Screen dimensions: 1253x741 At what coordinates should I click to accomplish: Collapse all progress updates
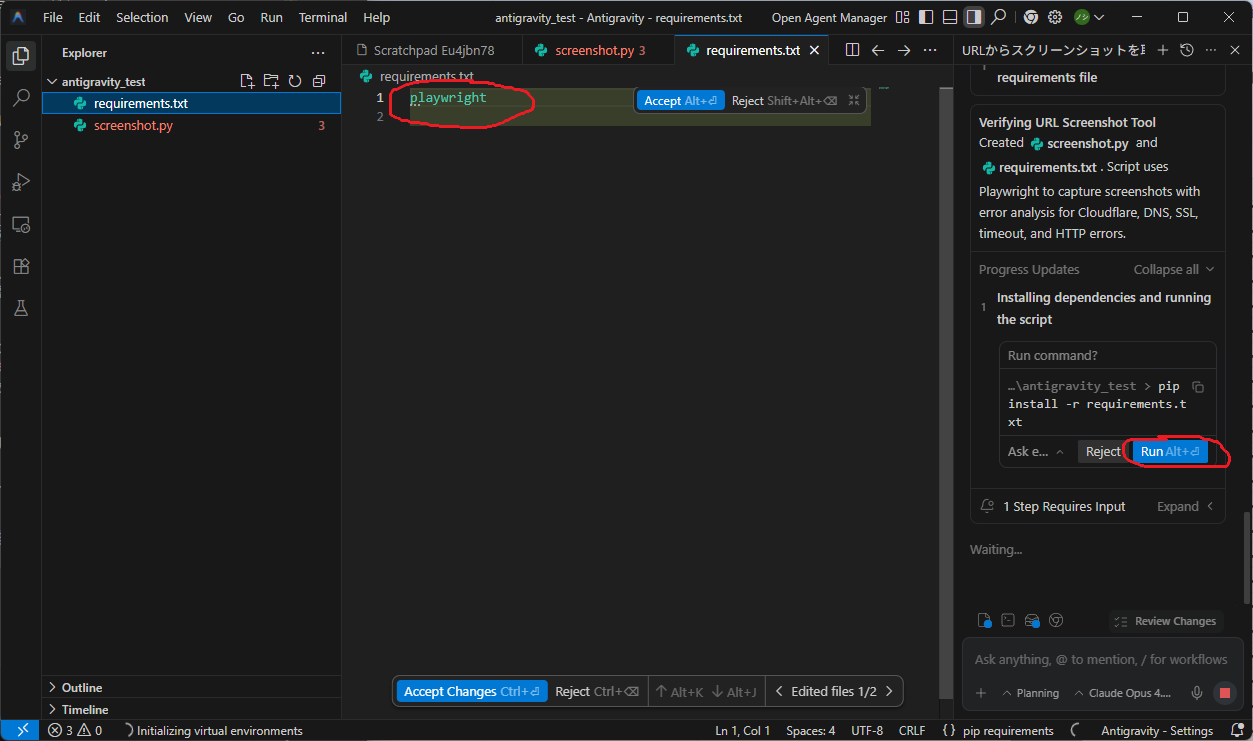click(x=1174, y=269)
